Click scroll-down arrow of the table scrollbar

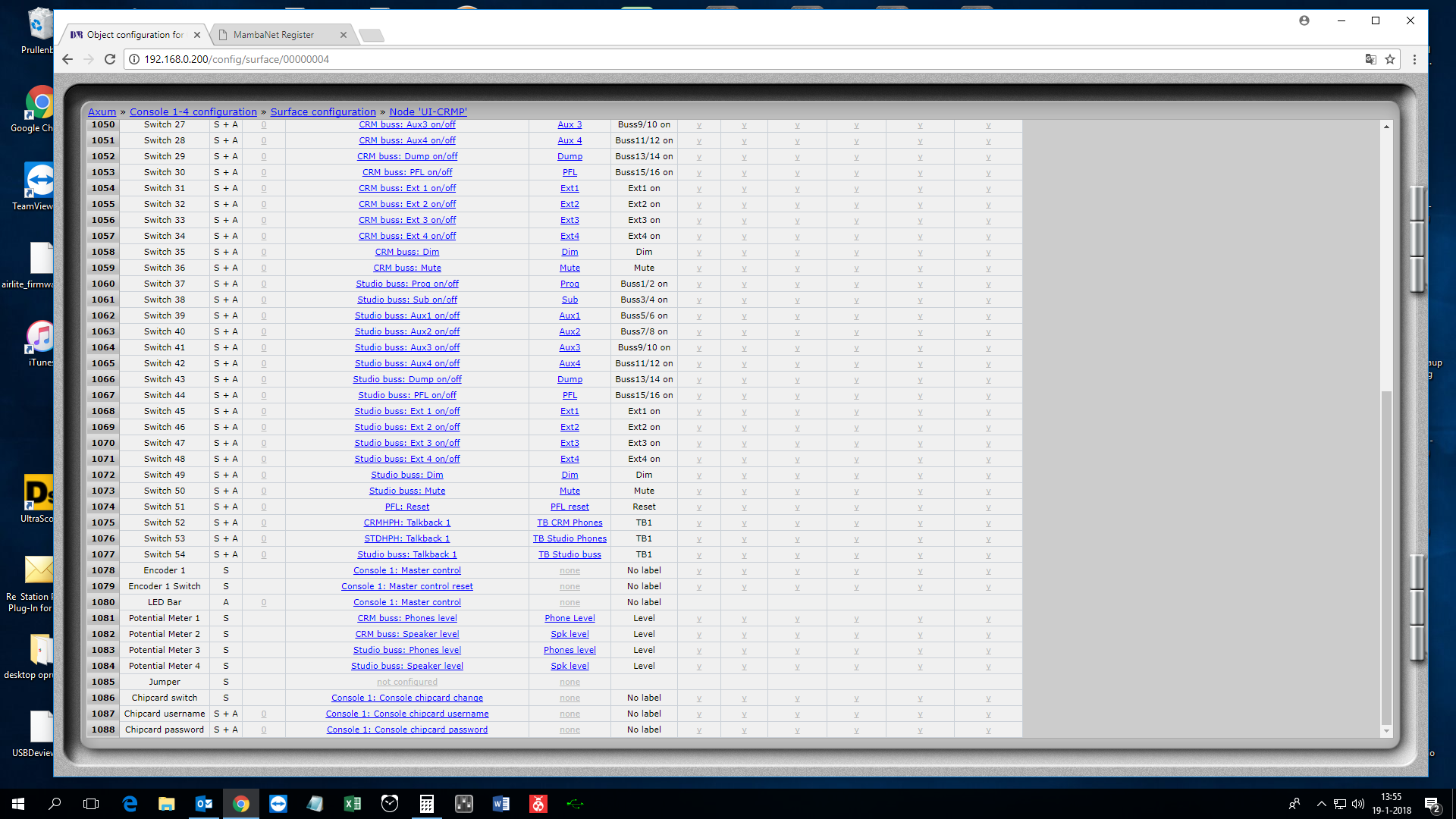1386,731
